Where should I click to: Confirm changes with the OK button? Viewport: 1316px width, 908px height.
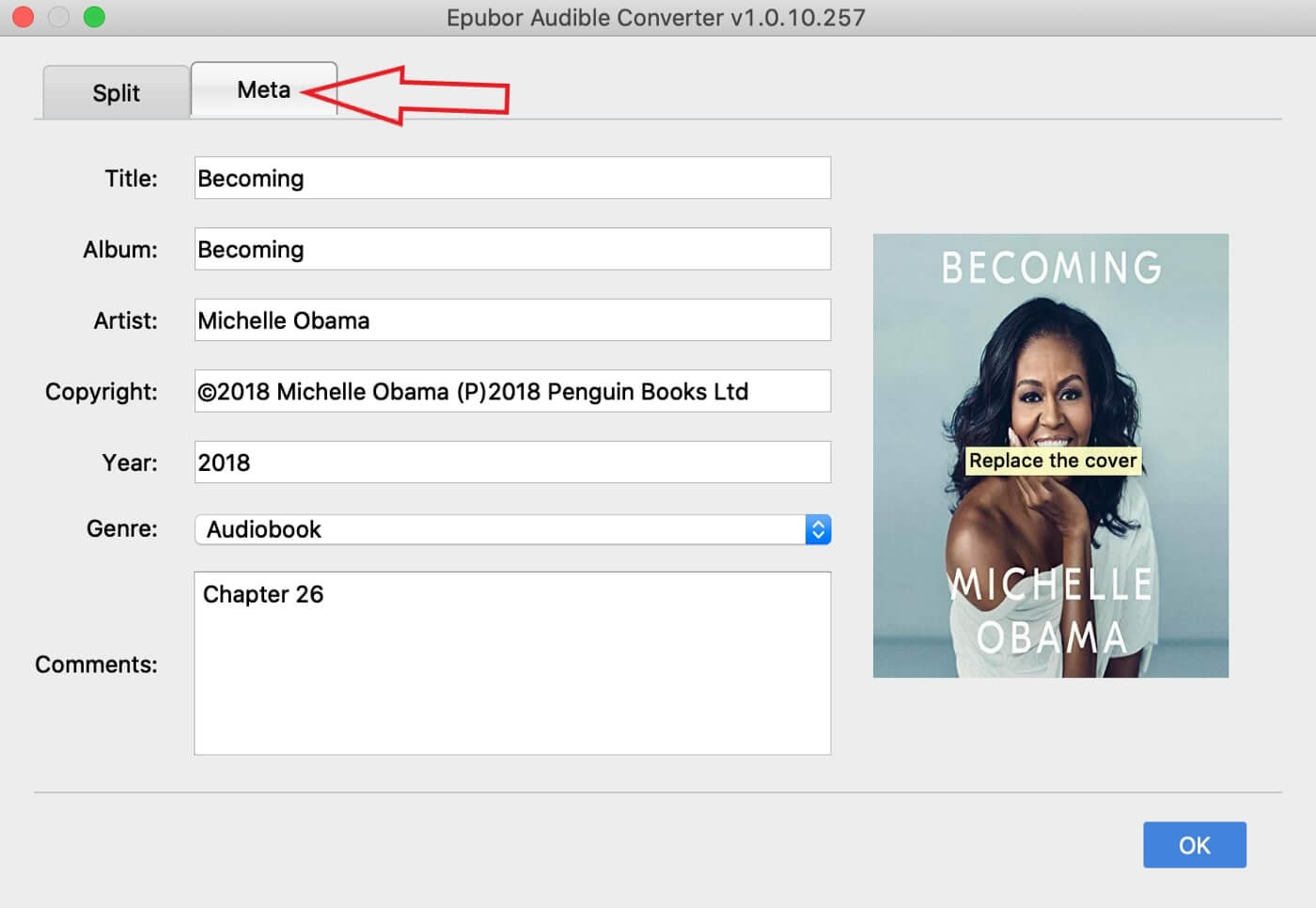point(1195,845)
